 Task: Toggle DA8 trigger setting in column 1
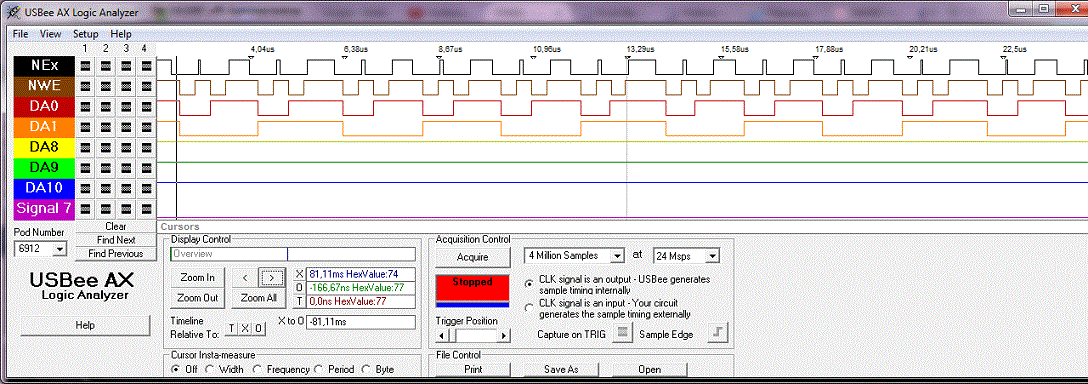click(85, 147)
